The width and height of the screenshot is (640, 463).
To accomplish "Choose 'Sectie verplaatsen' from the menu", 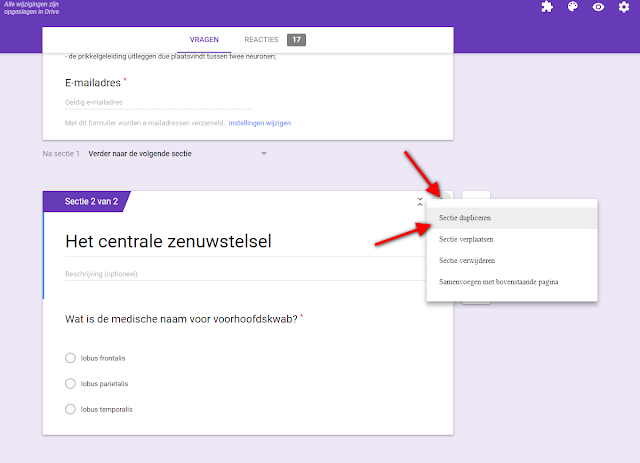I will (512, 239).
